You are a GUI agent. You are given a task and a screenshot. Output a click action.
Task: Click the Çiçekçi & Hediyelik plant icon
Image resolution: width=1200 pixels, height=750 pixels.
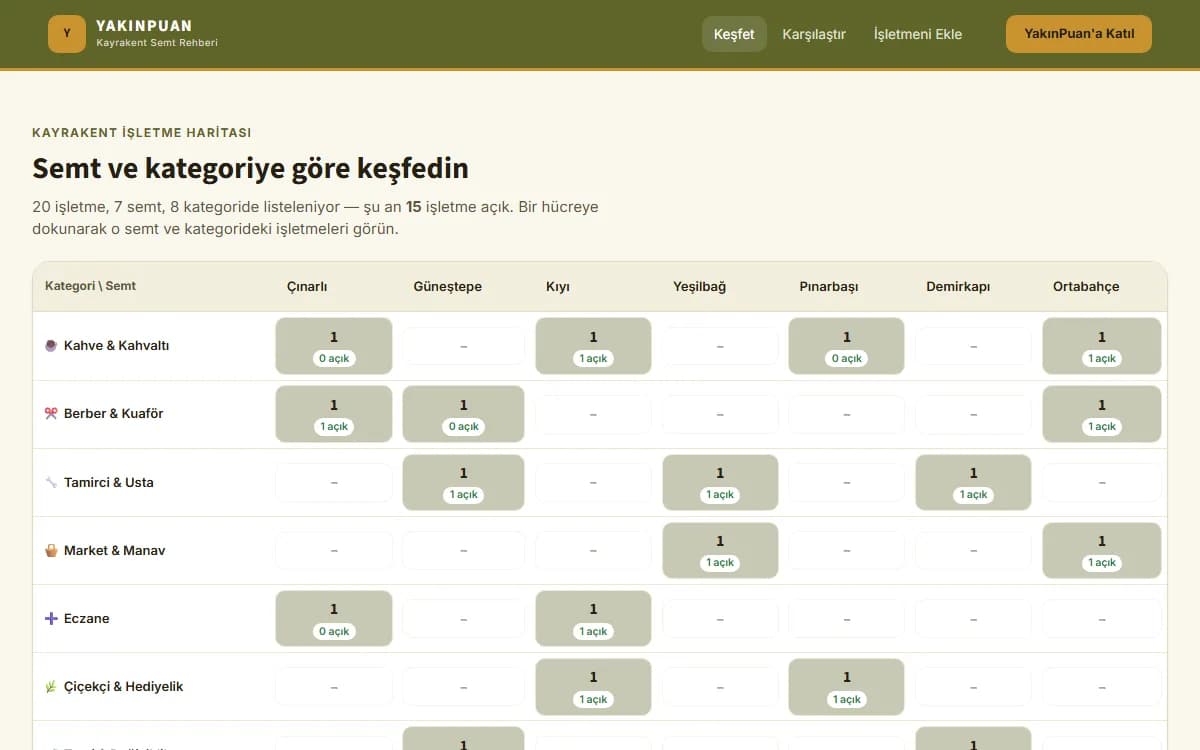[51, 686]
